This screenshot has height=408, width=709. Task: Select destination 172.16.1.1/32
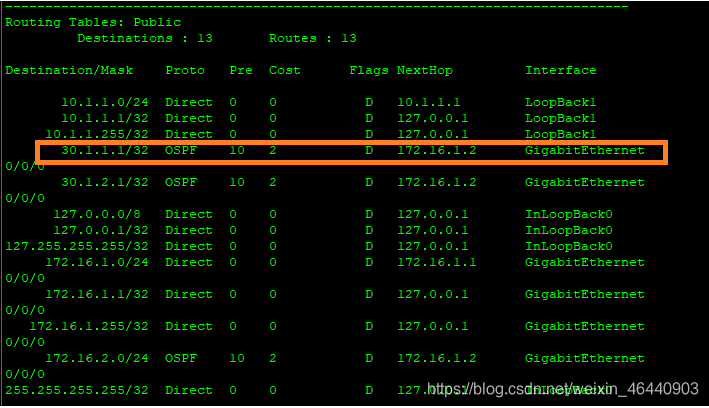click(97, 294)
